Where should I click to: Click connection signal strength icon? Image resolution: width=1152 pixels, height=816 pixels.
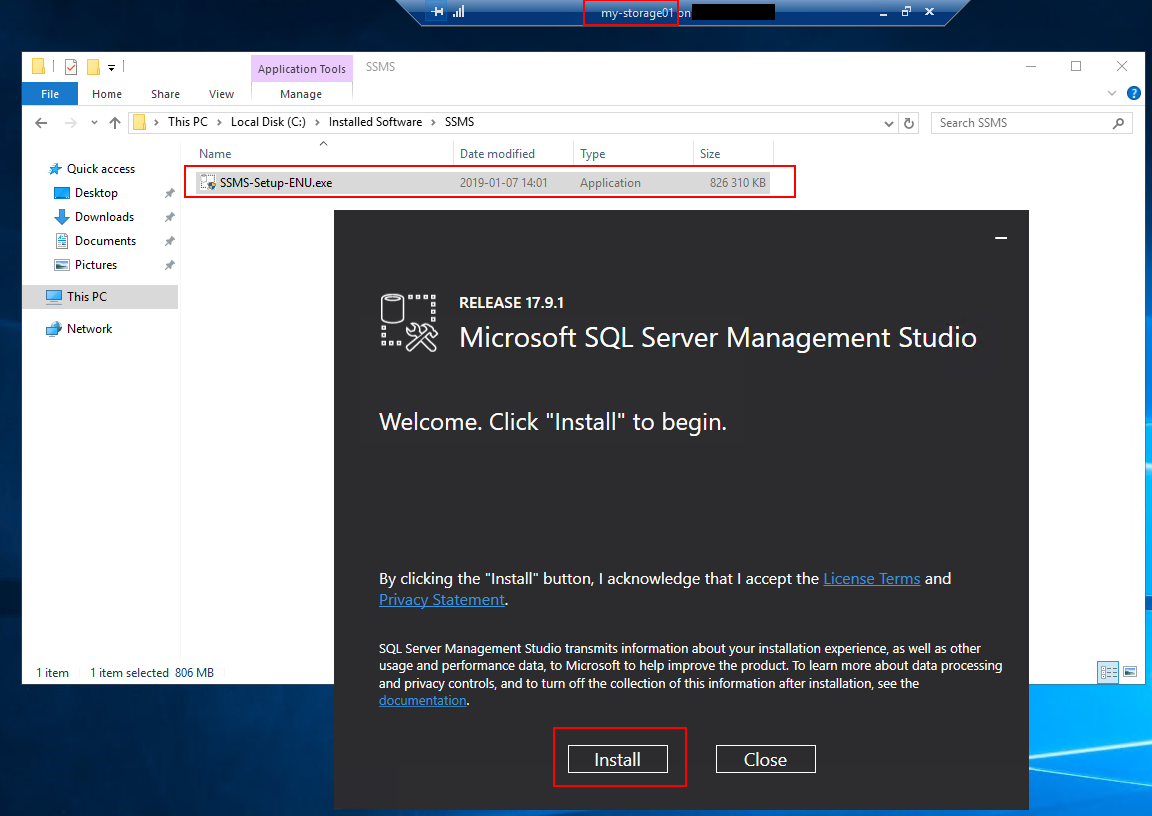[x=458, y=12]
